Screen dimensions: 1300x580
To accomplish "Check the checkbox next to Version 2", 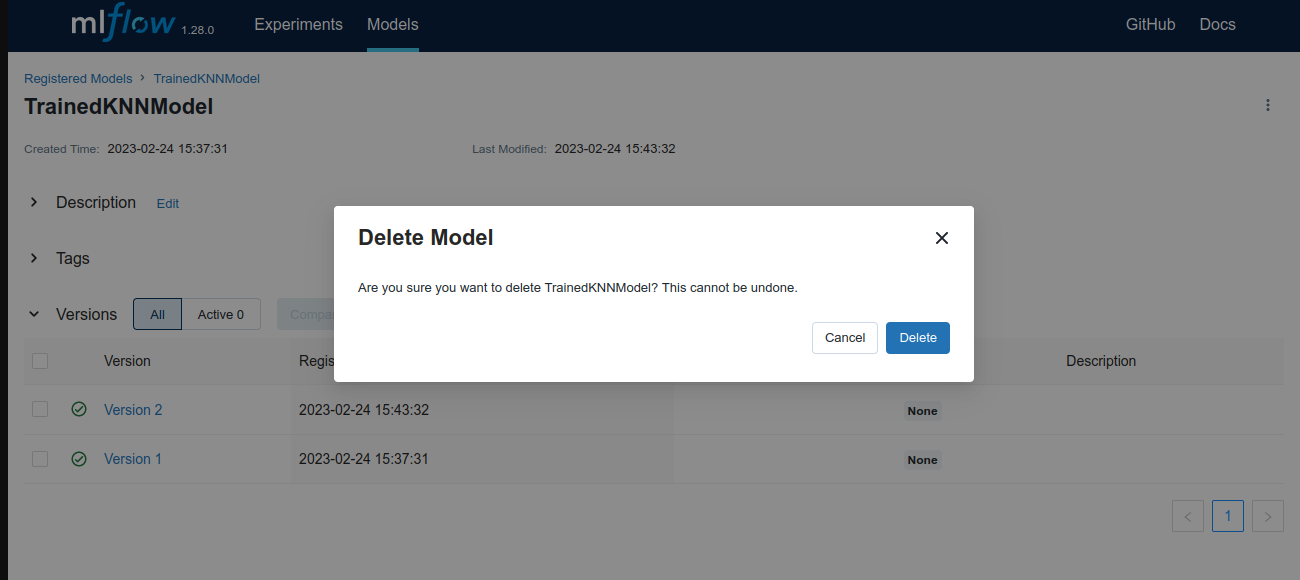I will (40, 409).
